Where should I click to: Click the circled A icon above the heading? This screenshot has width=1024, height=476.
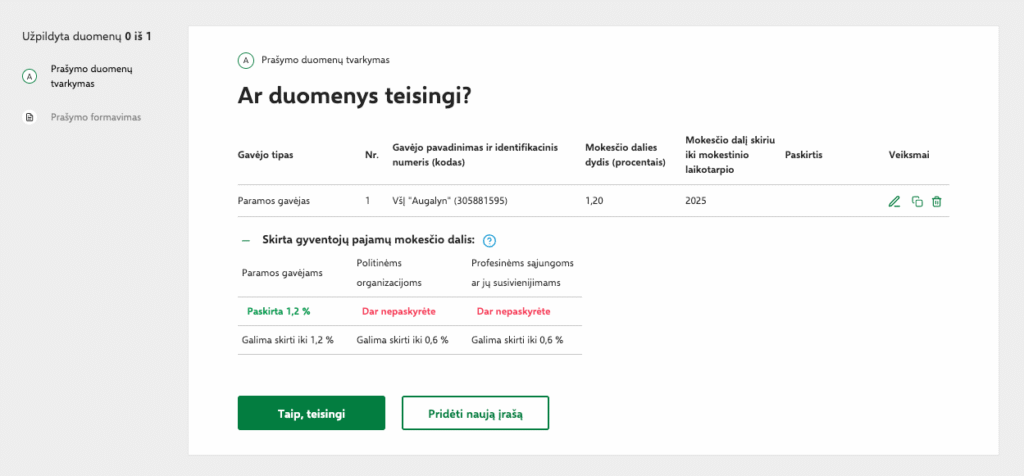pyautogui.click(x=246, y=60)
